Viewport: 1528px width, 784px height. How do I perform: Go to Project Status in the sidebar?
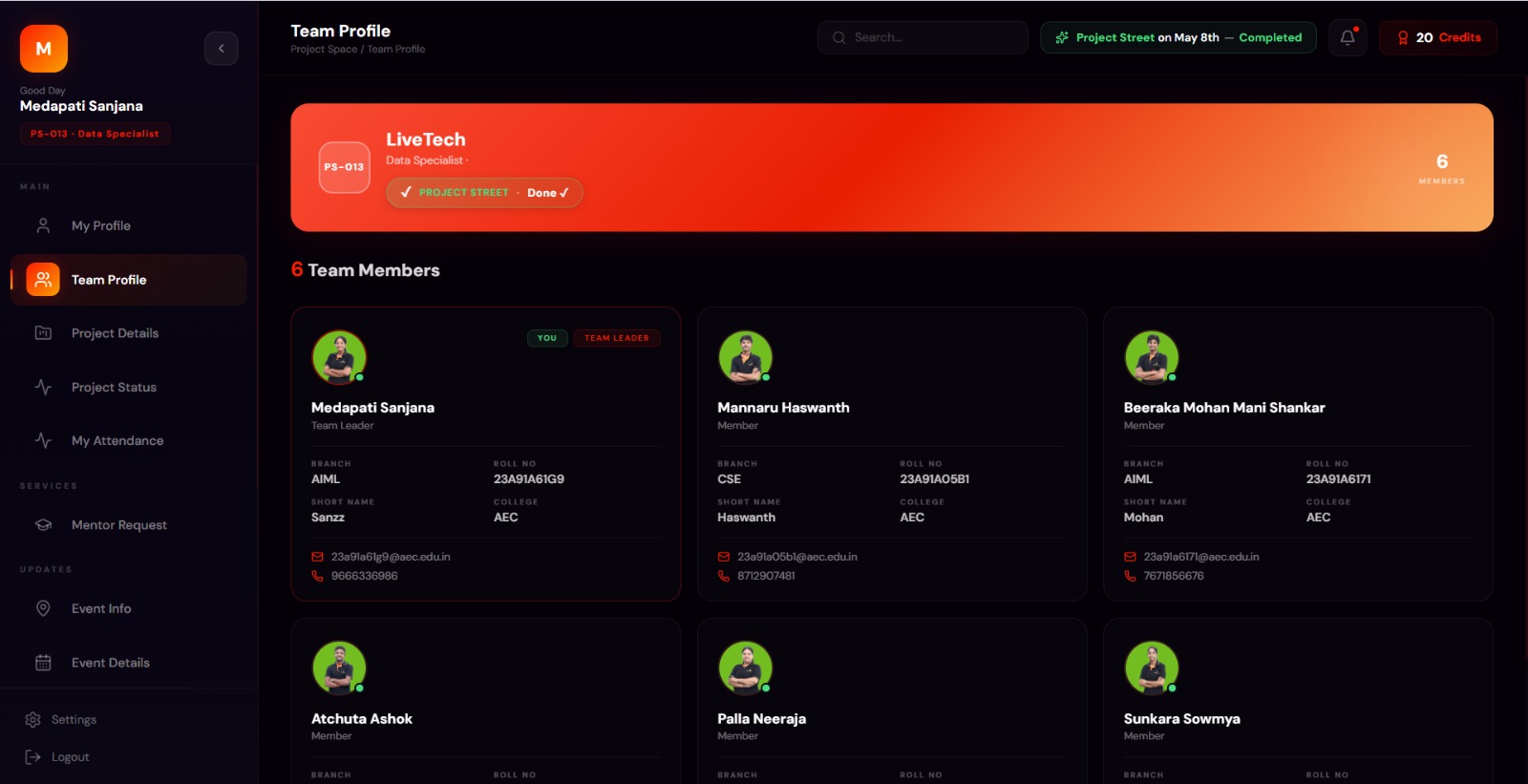click(129, 387)
